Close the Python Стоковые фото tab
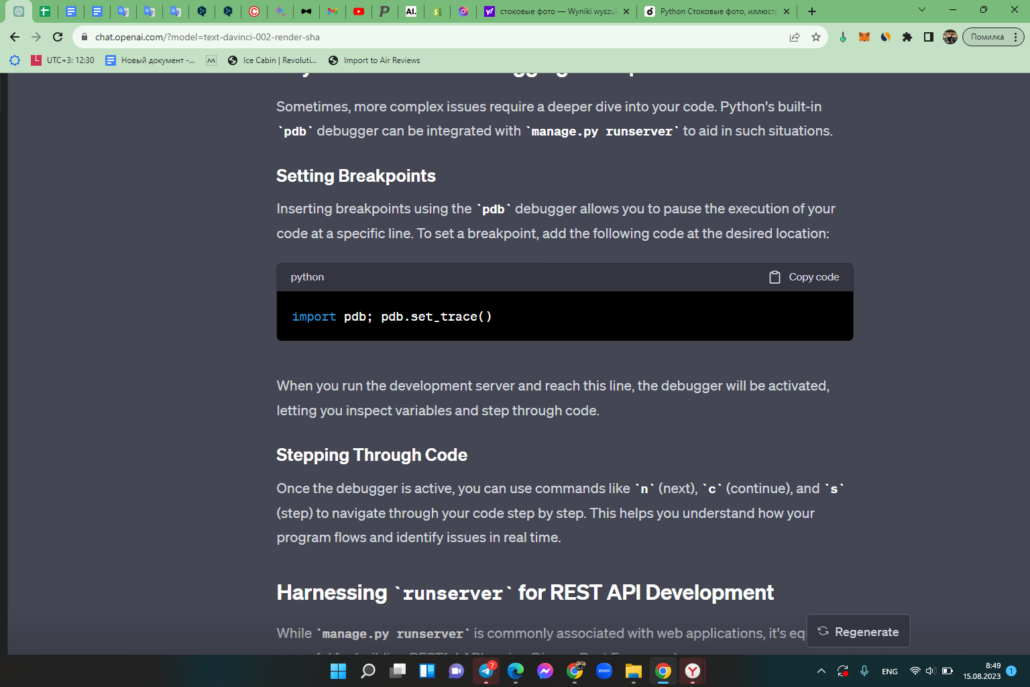Screen dimensions: 1030x687 (786, 11)
